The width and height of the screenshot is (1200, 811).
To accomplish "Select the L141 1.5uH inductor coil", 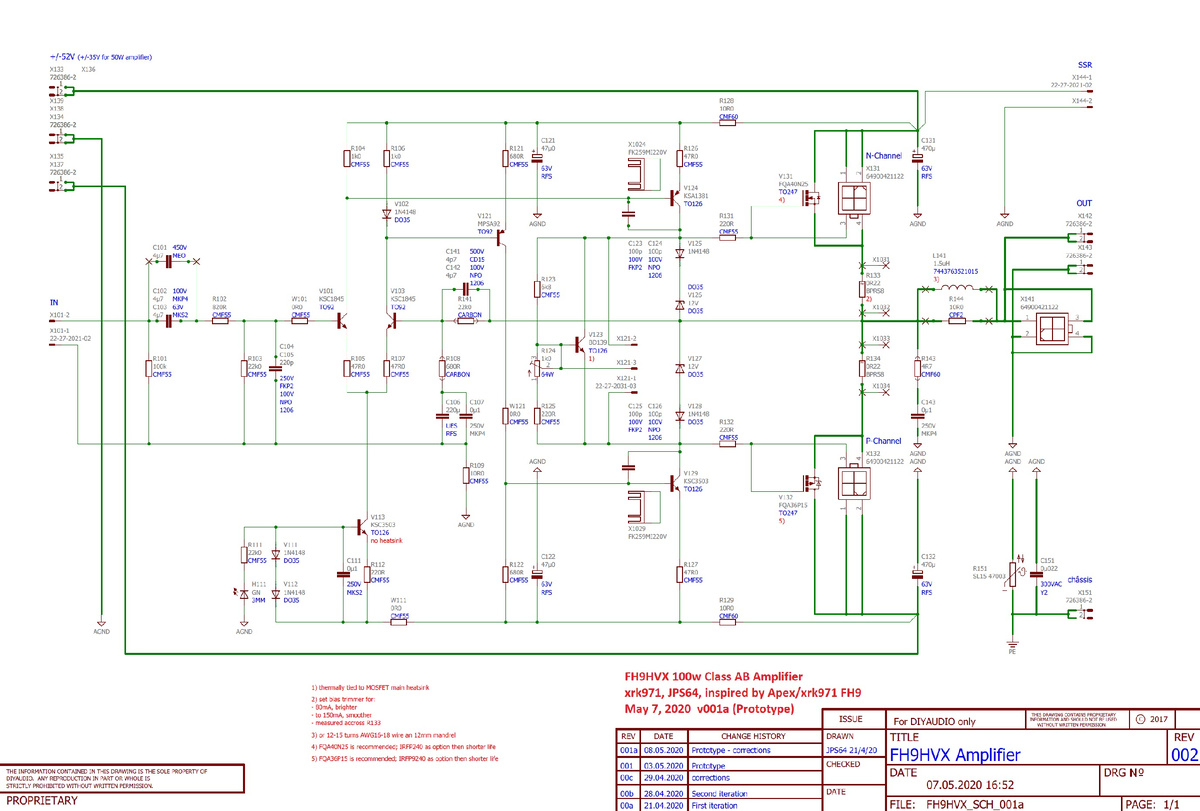I will click(958, 290).
